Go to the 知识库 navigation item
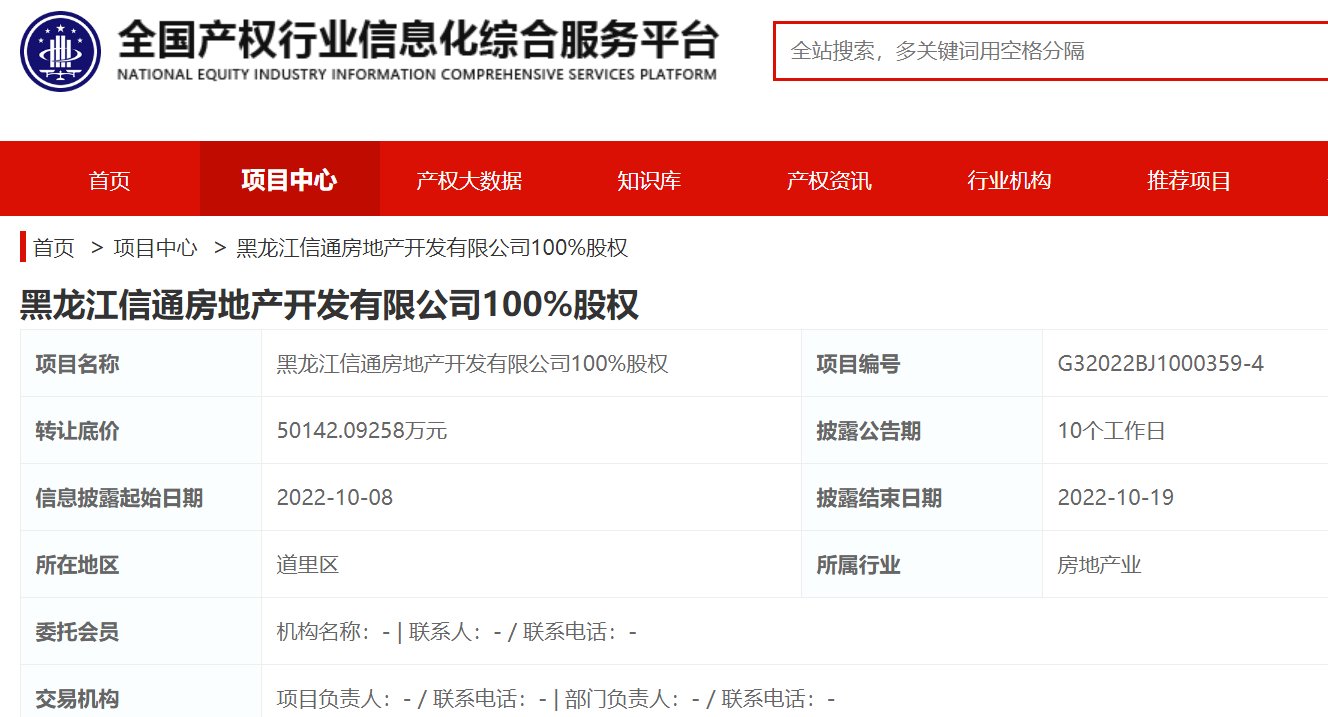This screenshot has width=1328, height=717. (649, 181)
